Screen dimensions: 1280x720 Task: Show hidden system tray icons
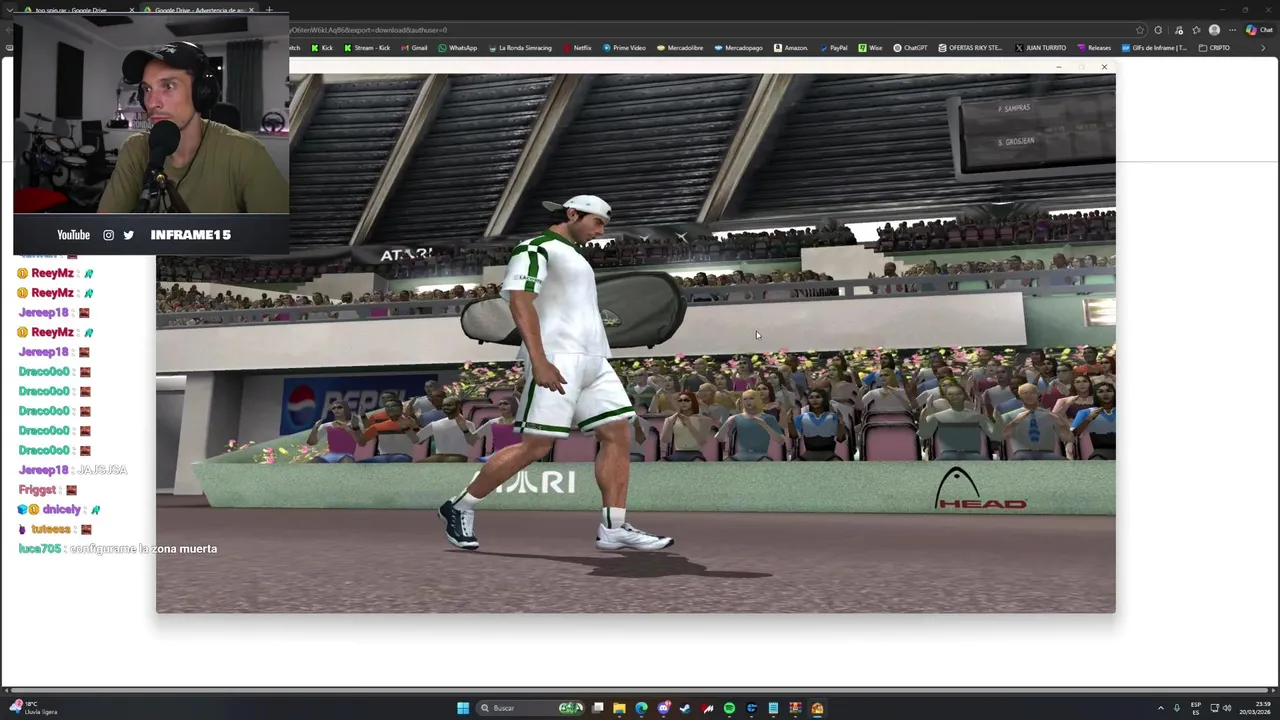click(x=1161, y=708)
